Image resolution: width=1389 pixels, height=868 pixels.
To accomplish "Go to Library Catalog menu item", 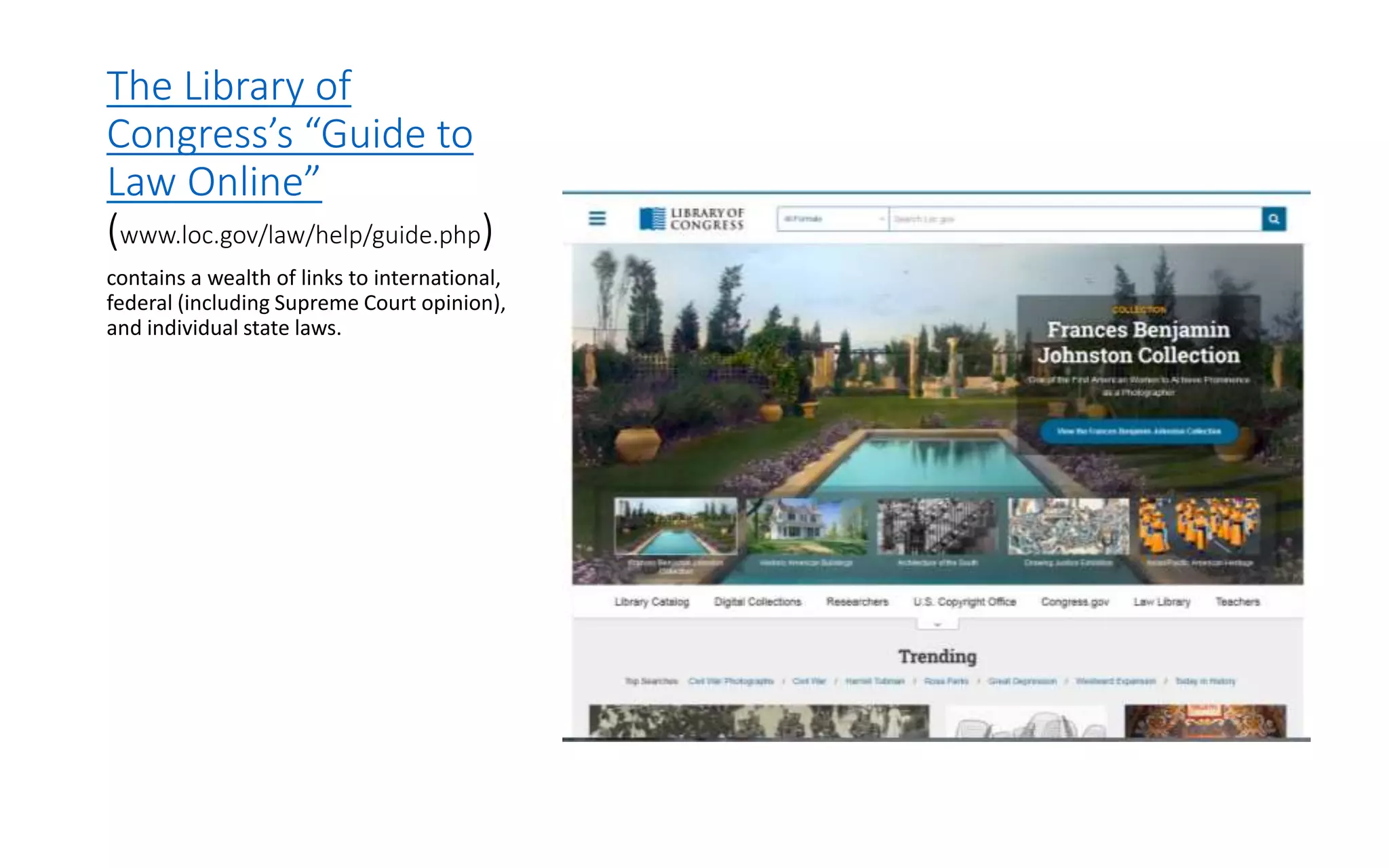I will 651,601.
